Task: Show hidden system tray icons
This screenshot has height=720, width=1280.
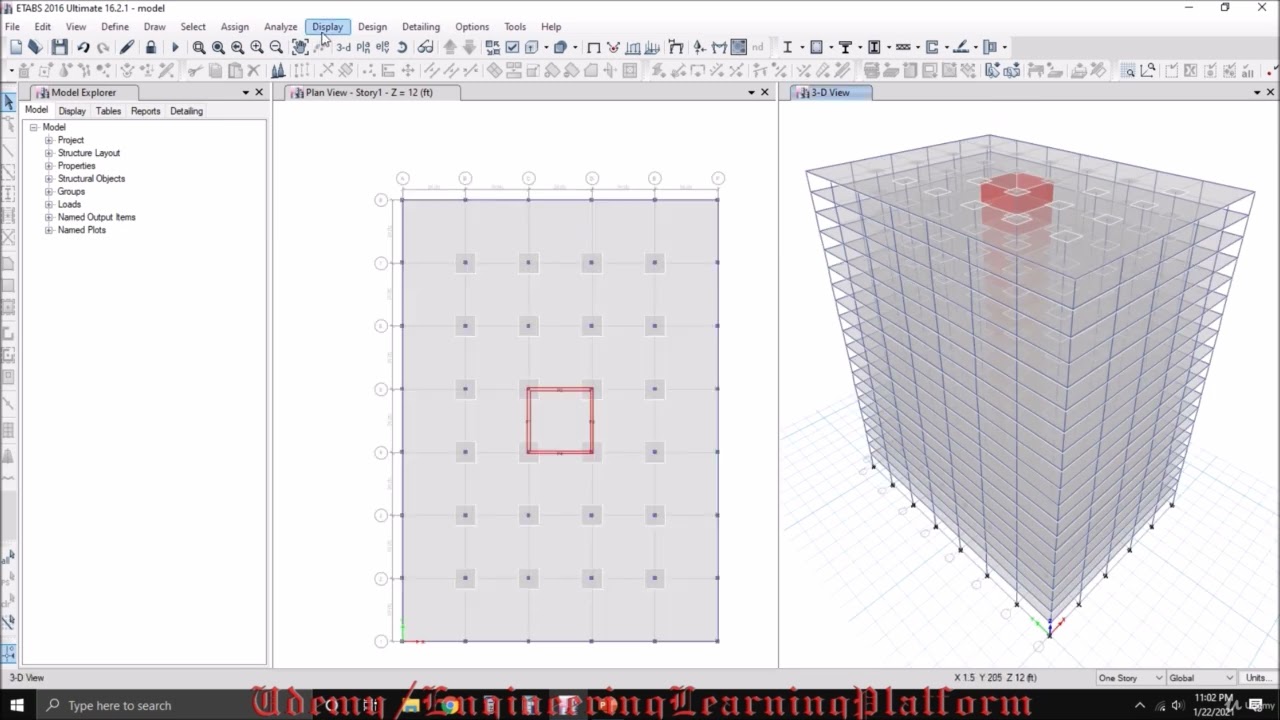Action: pyautogui.click(x=1139, y=705)
